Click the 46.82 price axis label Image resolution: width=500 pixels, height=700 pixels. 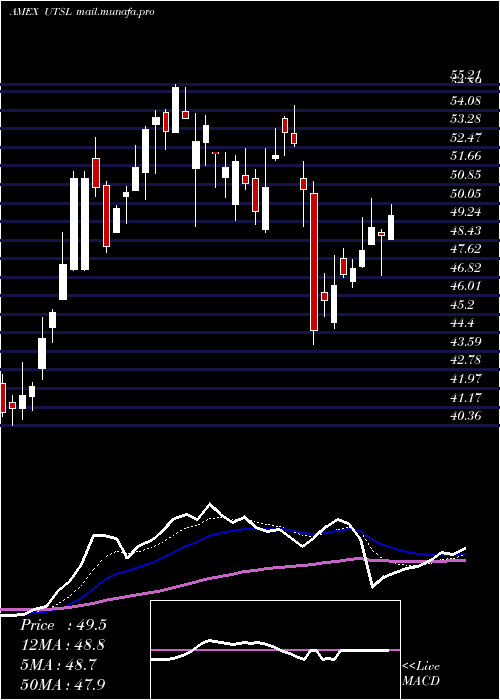[x=466, y=268]
